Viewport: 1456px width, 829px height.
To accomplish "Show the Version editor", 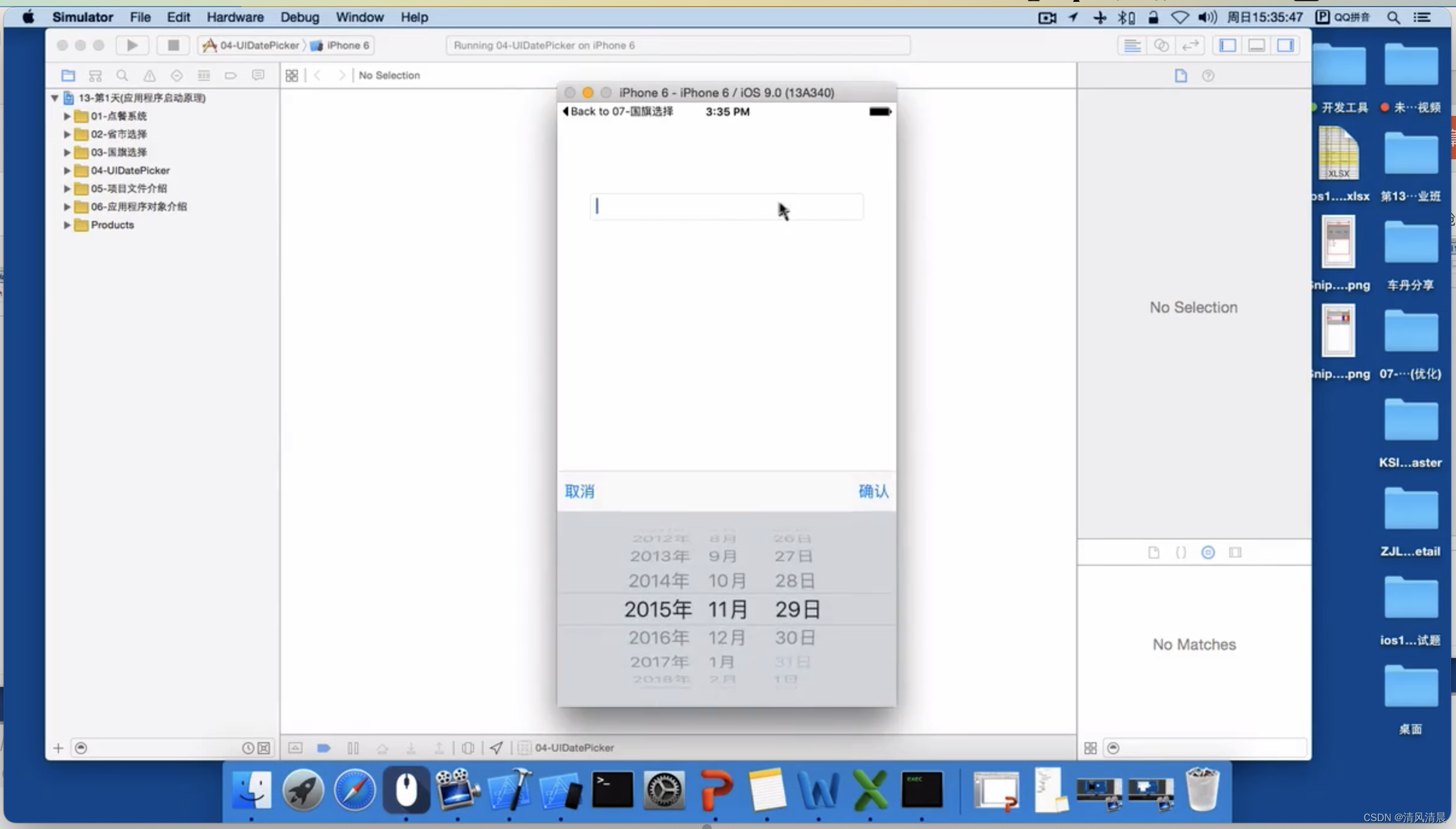I will [1190, 45].
